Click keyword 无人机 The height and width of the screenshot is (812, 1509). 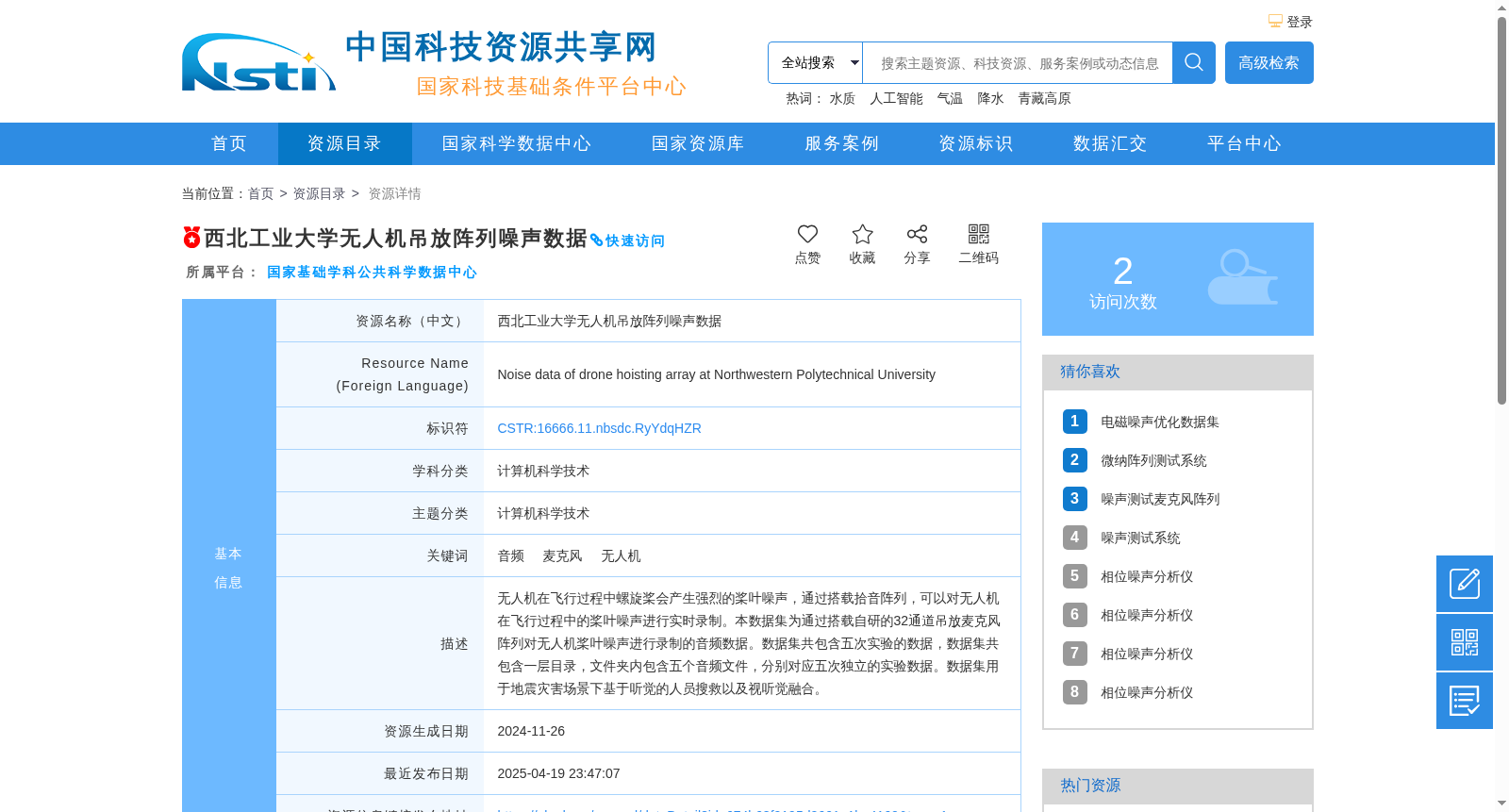(621, 555)
